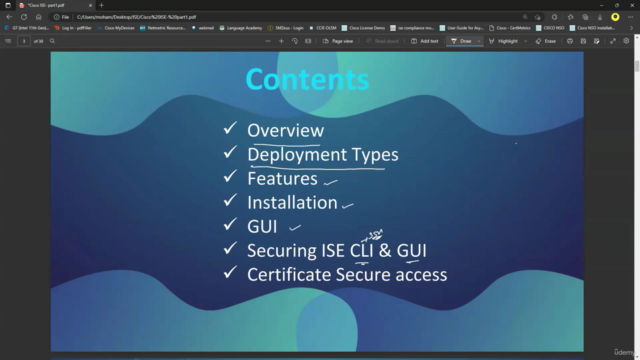This screenshot has height=360, width=640.
Task: Go back with the browser back arrow
Action: 9,17
